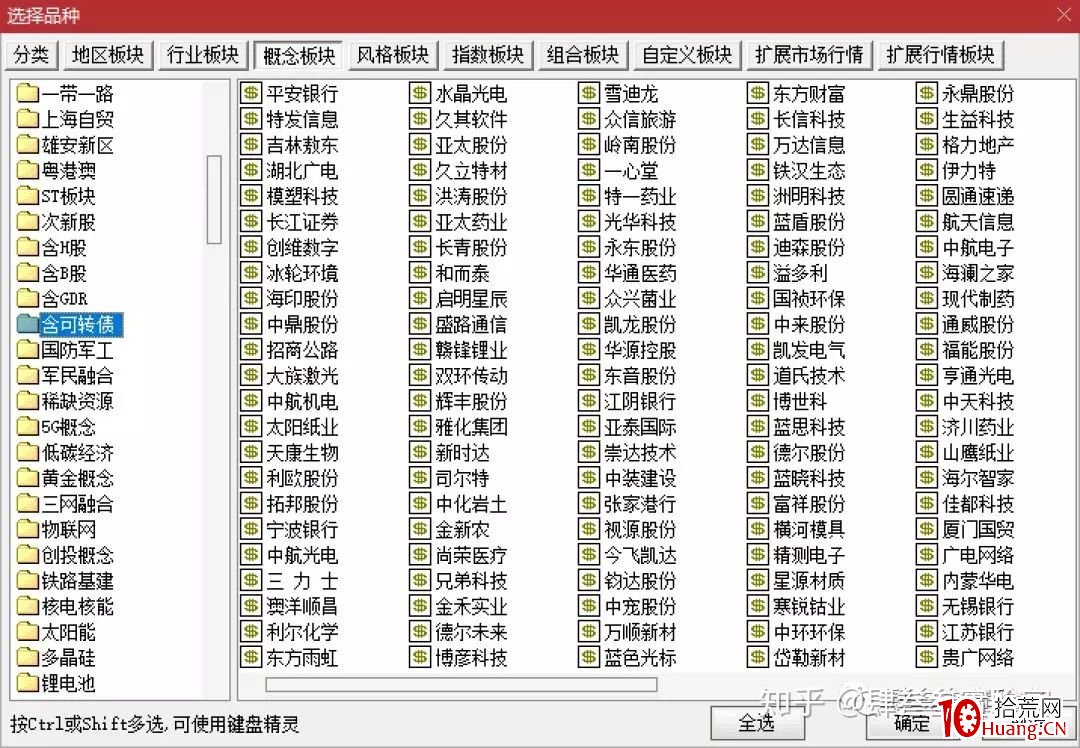Choose the 物联网 category

pos(68,529)
